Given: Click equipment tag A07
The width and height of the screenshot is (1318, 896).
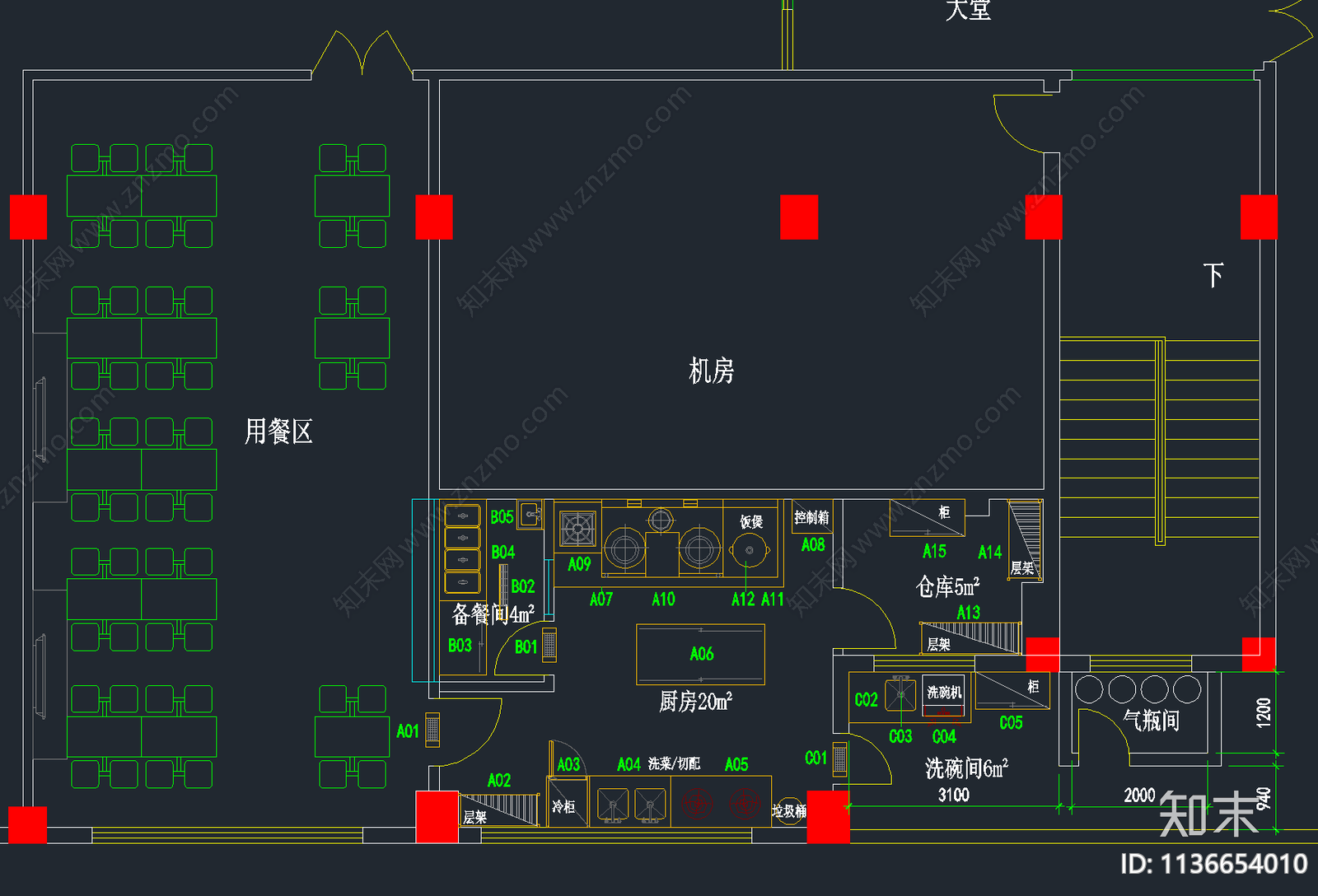Looking at the screenshot, I should (x=601, y=600).
